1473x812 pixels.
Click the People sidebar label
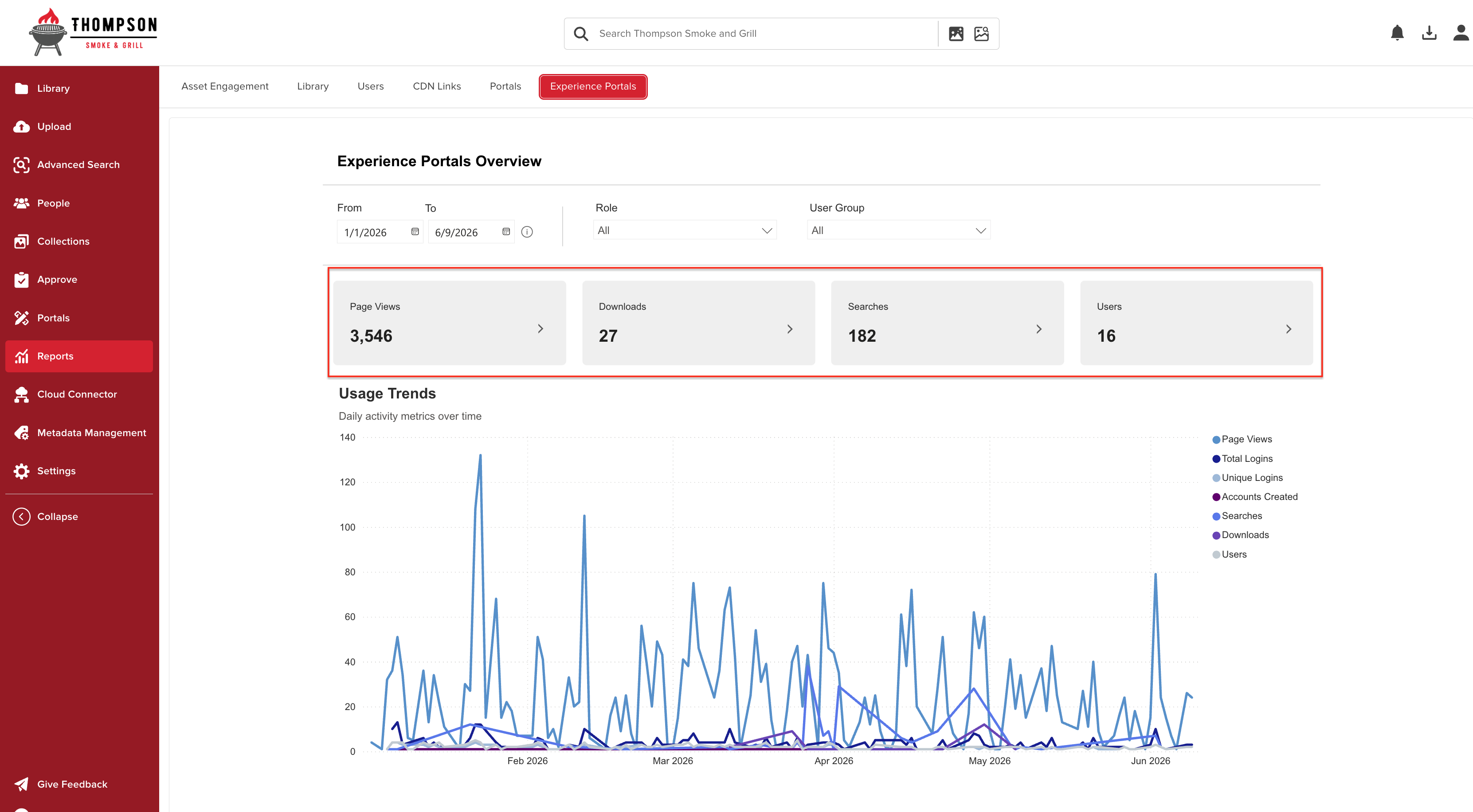click(x=53, y=203)
